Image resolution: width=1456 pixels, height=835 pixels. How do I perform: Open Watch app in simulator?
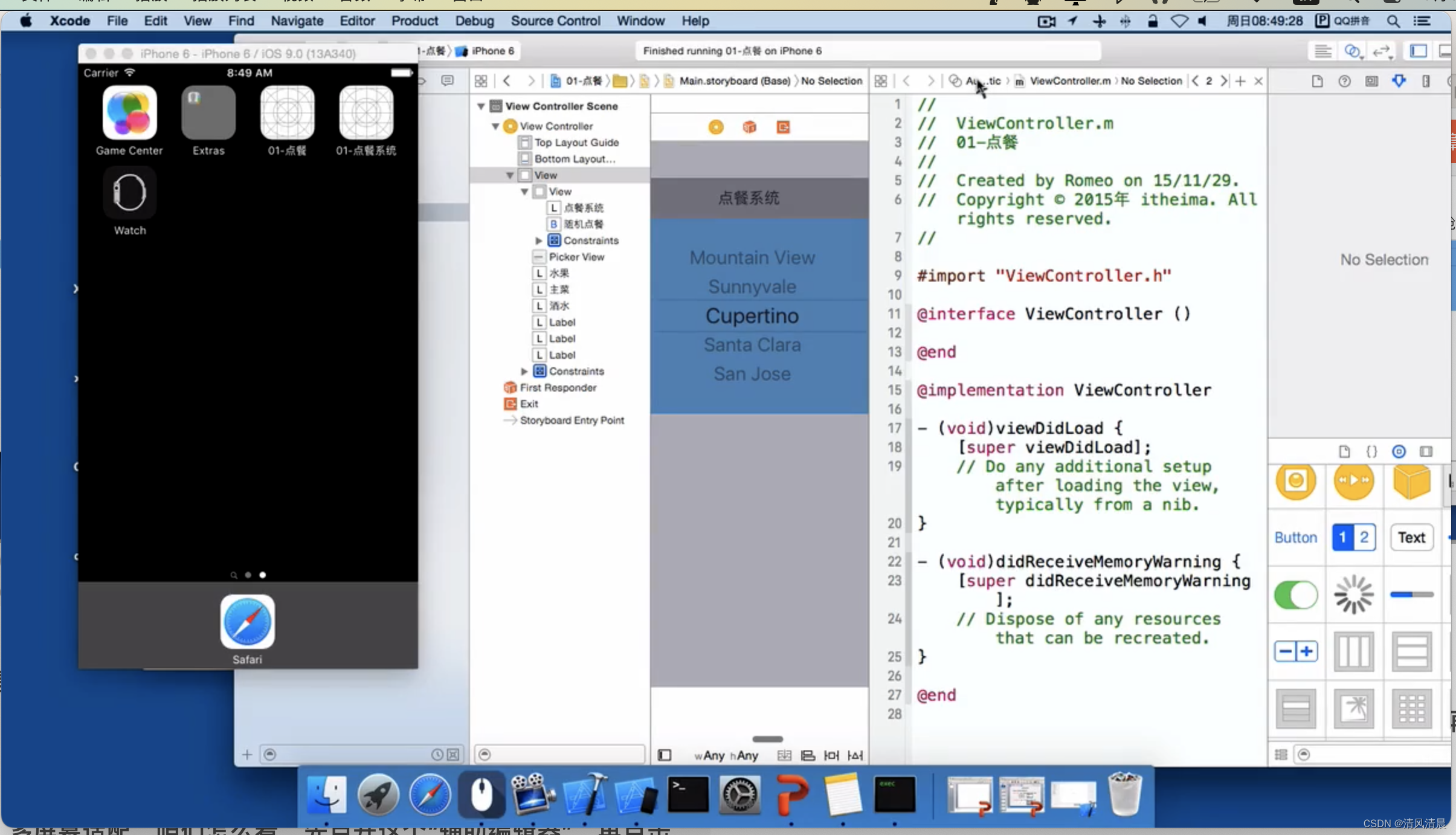(x=129, y=193)
